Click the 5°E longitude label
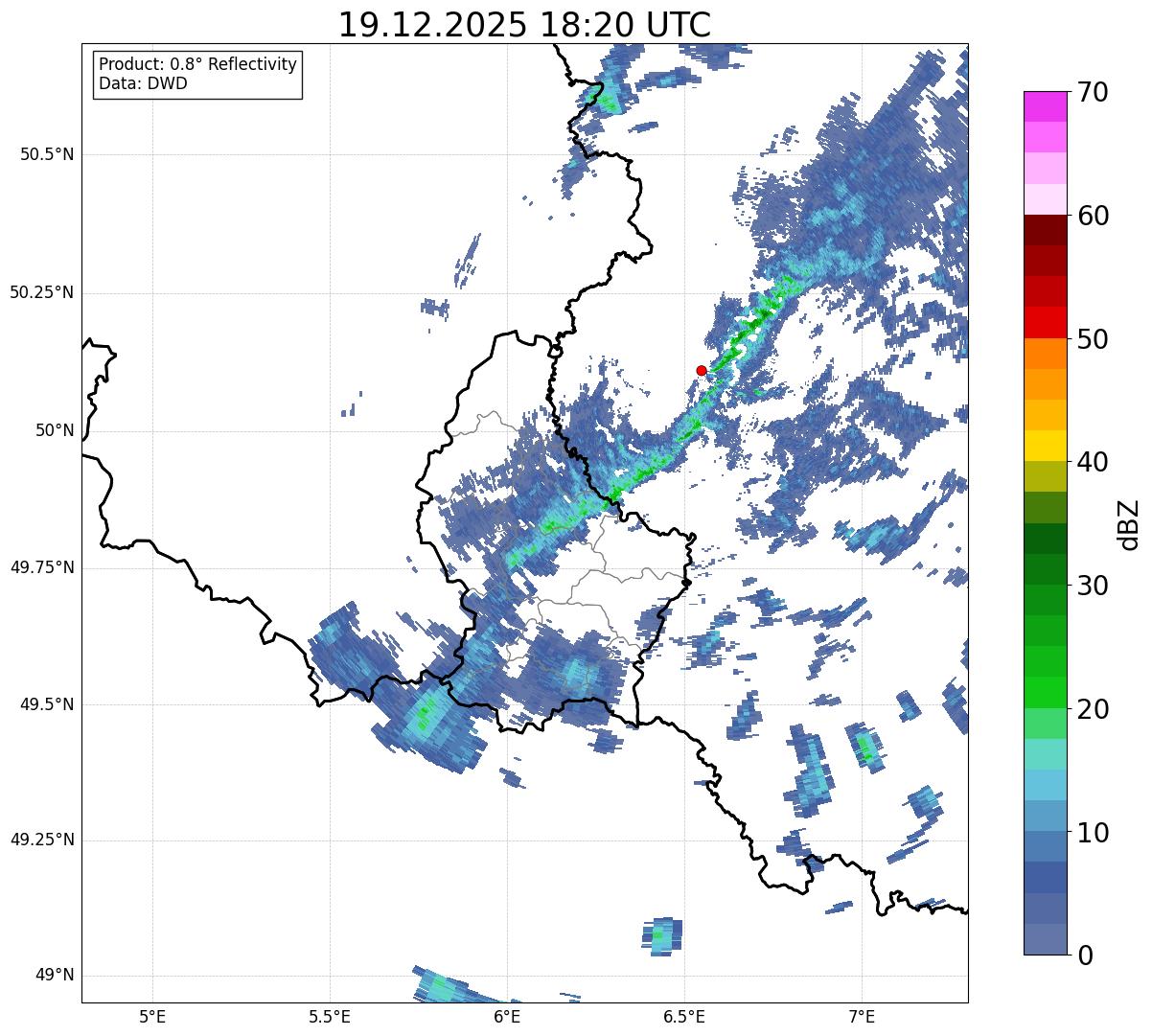Viewport: 1152px width, 1036px height. pyautogui.click(x=152, y=1016)
